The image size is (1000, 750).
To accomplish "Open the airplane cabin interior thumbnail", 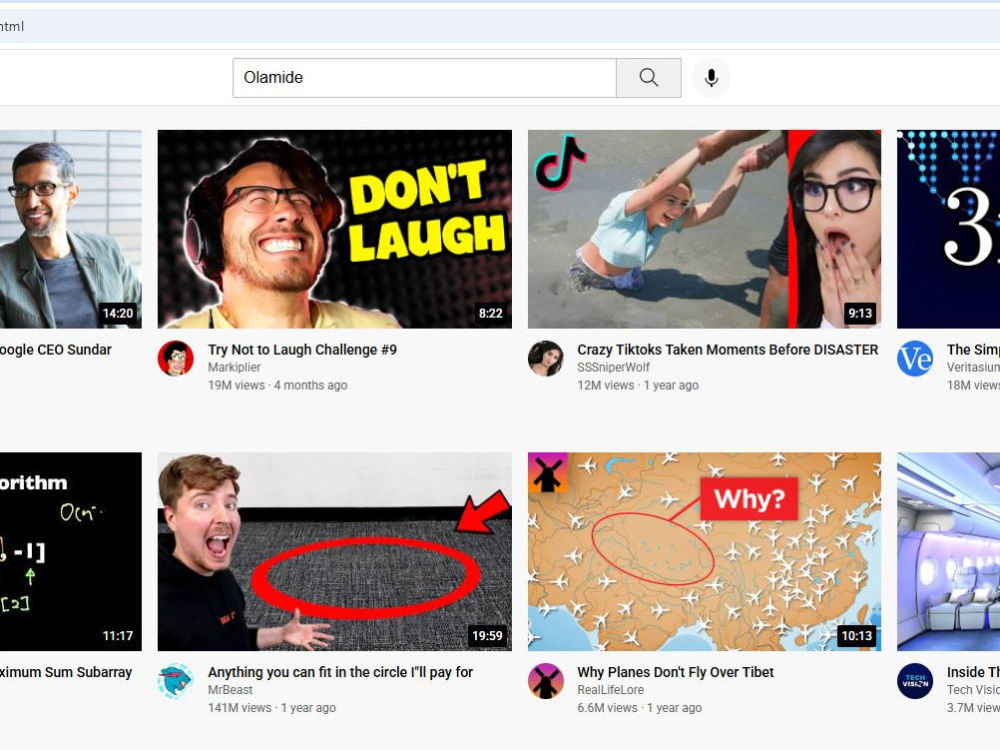I will (x=948, y=552).
